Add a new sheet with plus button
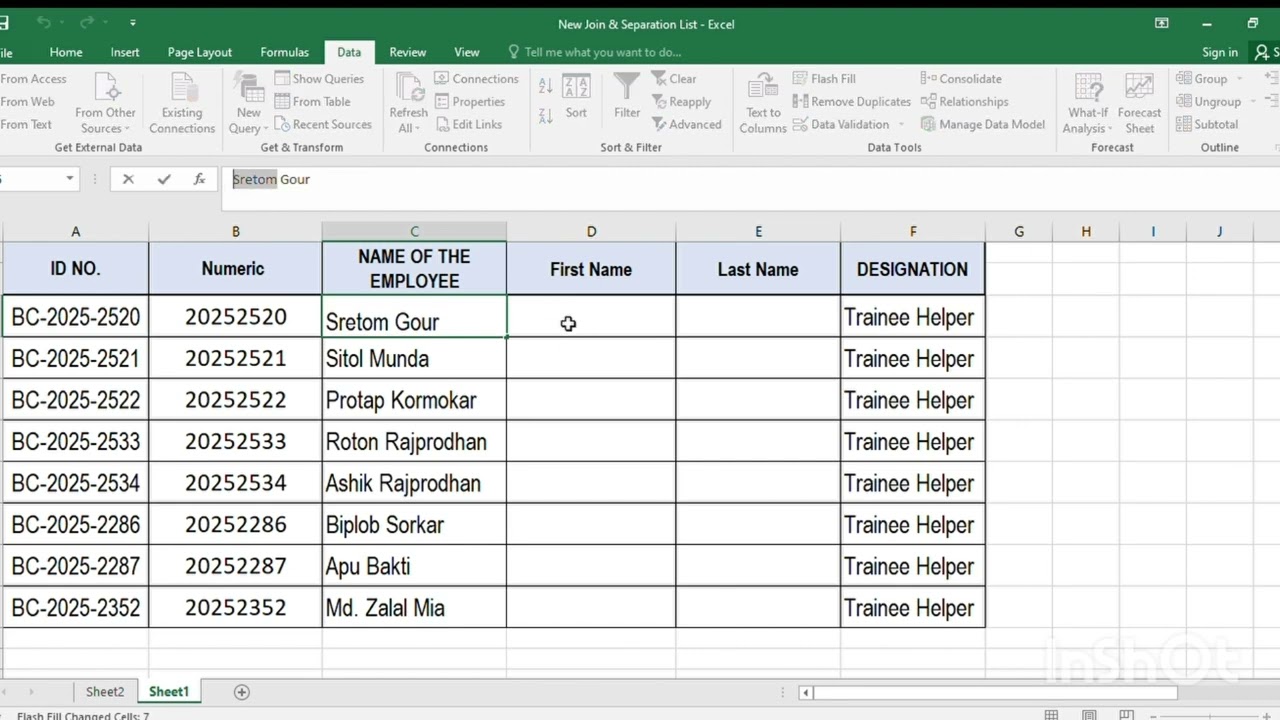 241,692
